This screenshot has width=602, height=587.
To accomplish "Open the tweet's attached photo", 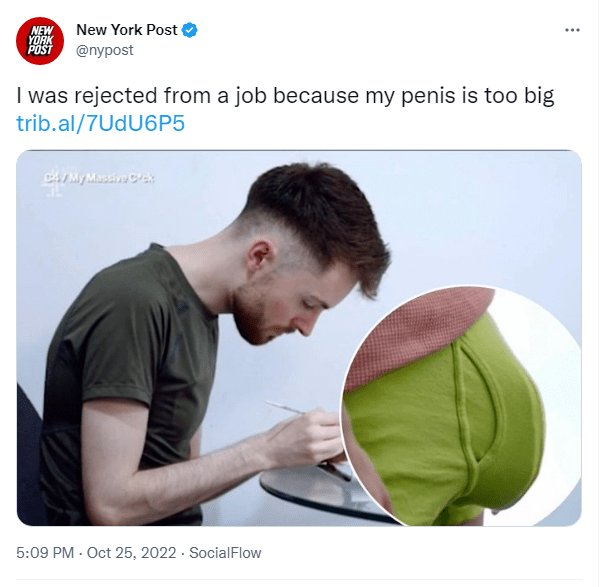I will (x=299, y=338).
